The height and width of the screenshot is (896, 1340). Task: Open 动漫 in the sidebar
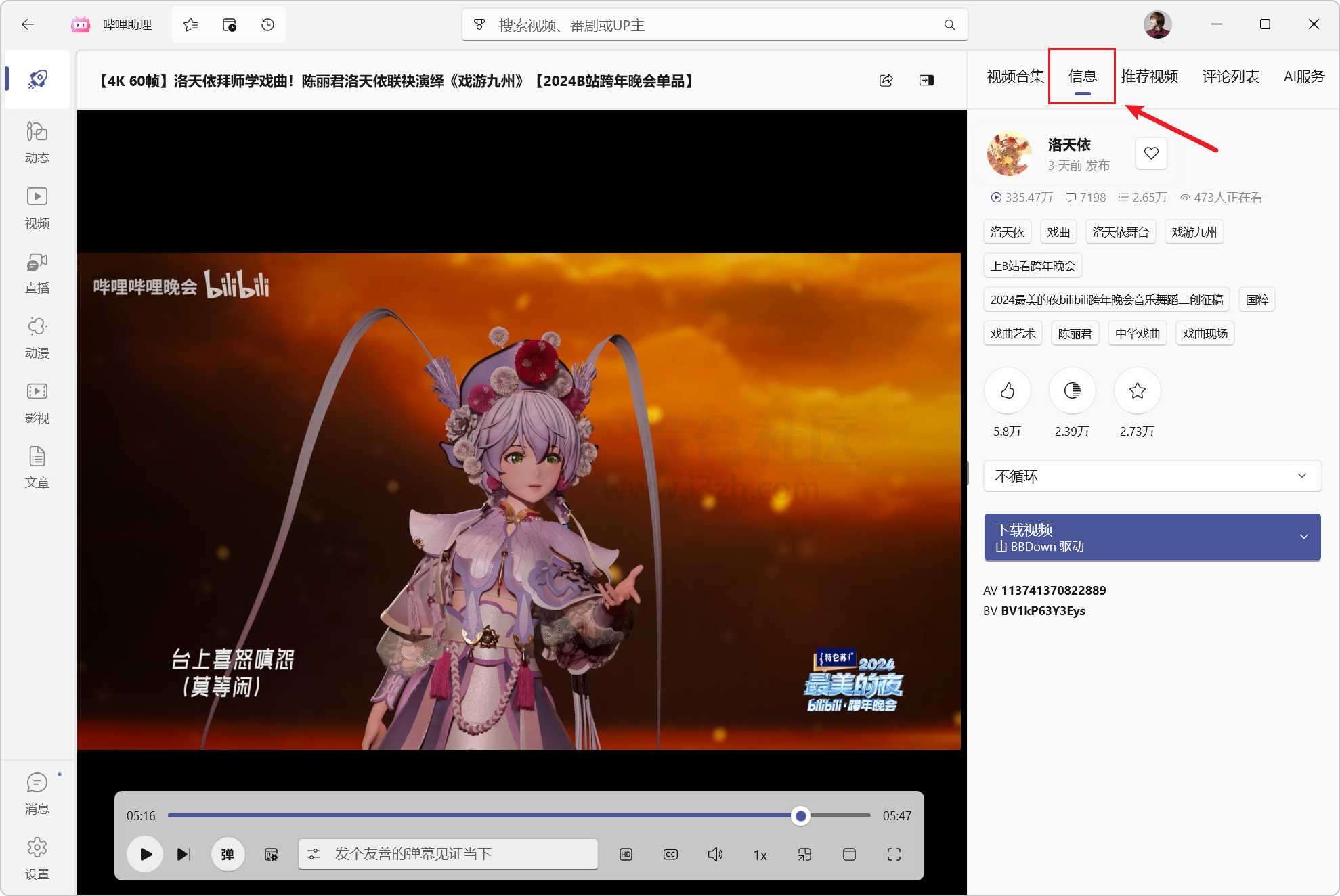pyautogui.click(x=37, y=338)
